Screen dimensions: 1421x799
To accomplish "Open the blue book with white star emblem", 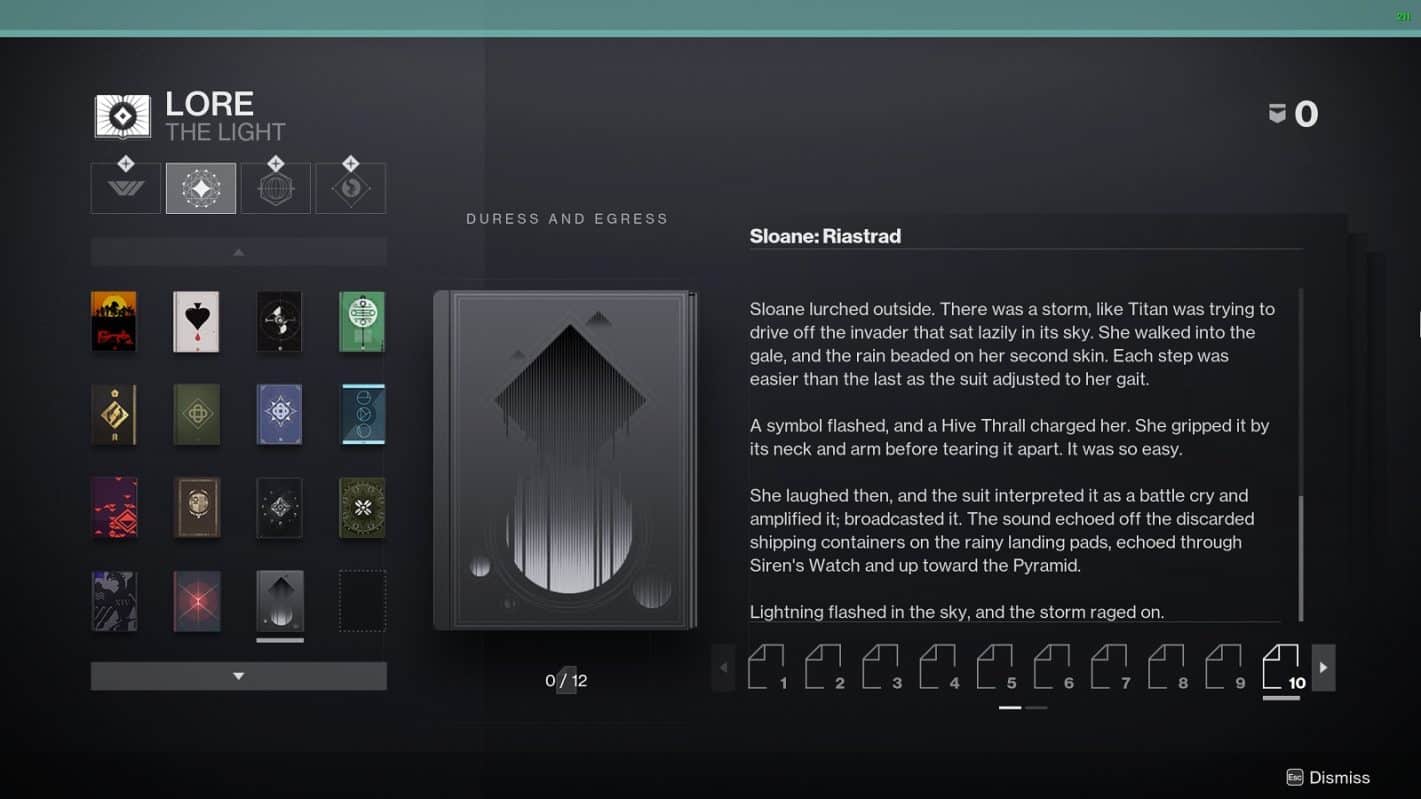I will [279, 414].
